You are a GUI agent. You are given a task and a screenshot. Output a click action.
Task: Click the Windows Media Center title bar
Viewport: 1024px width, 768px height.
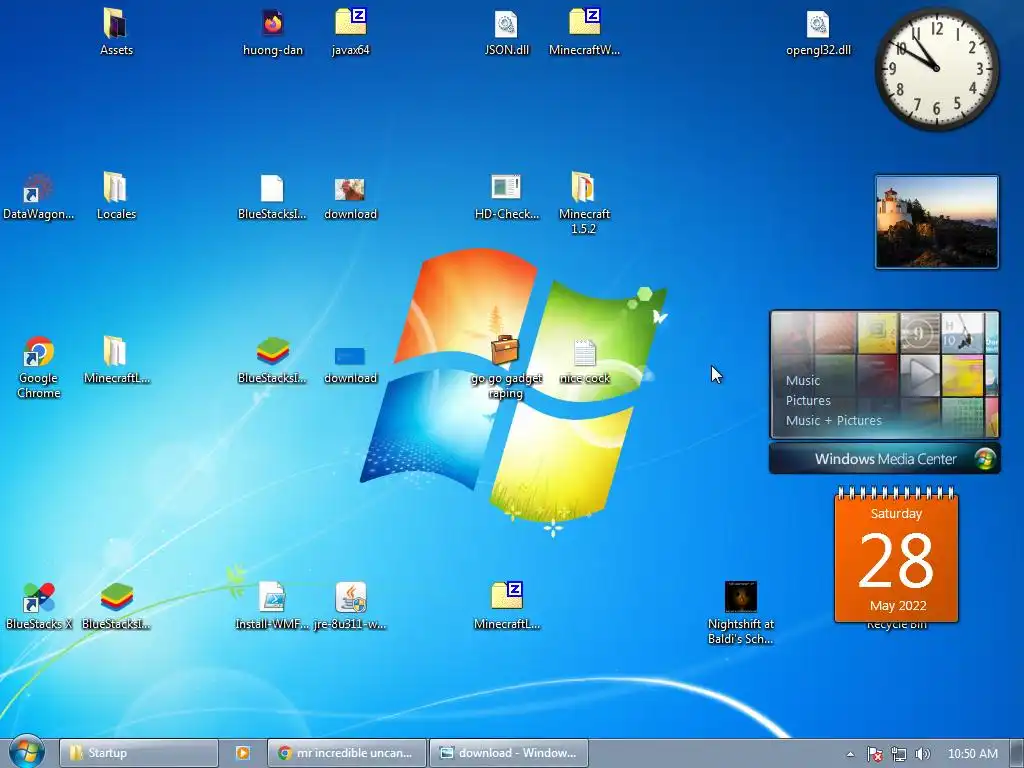(885, 458)
